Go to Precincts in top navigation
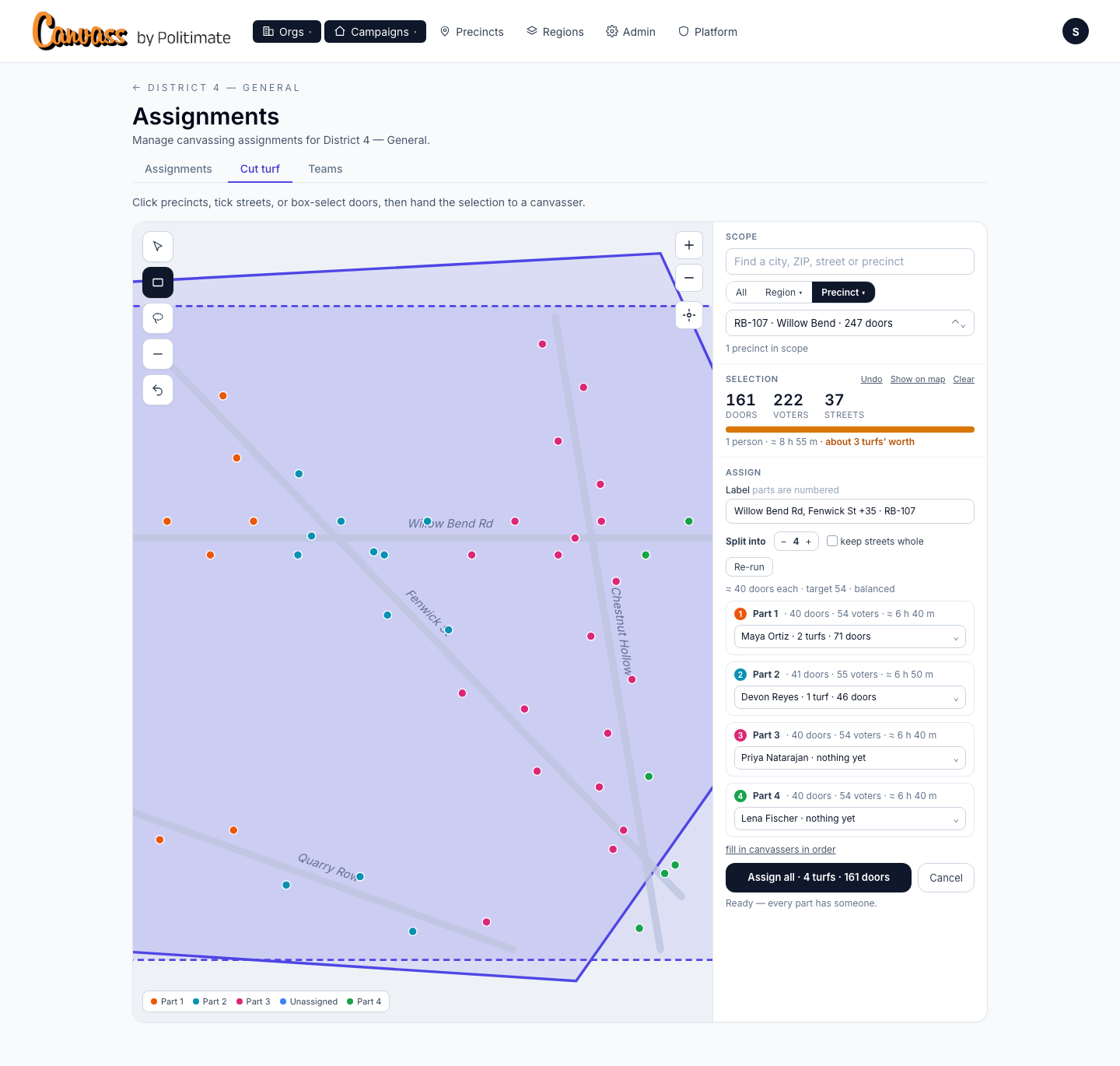This screenshot has height=1066, width=1120. tap(472, 32)
